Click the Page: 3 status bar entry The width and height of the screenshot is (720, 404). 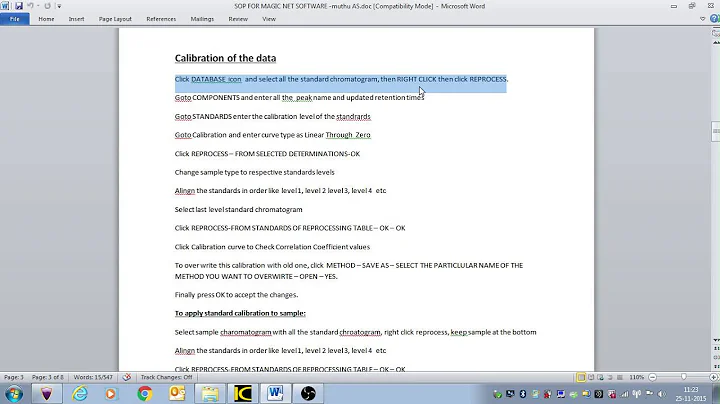click(13, 377)
